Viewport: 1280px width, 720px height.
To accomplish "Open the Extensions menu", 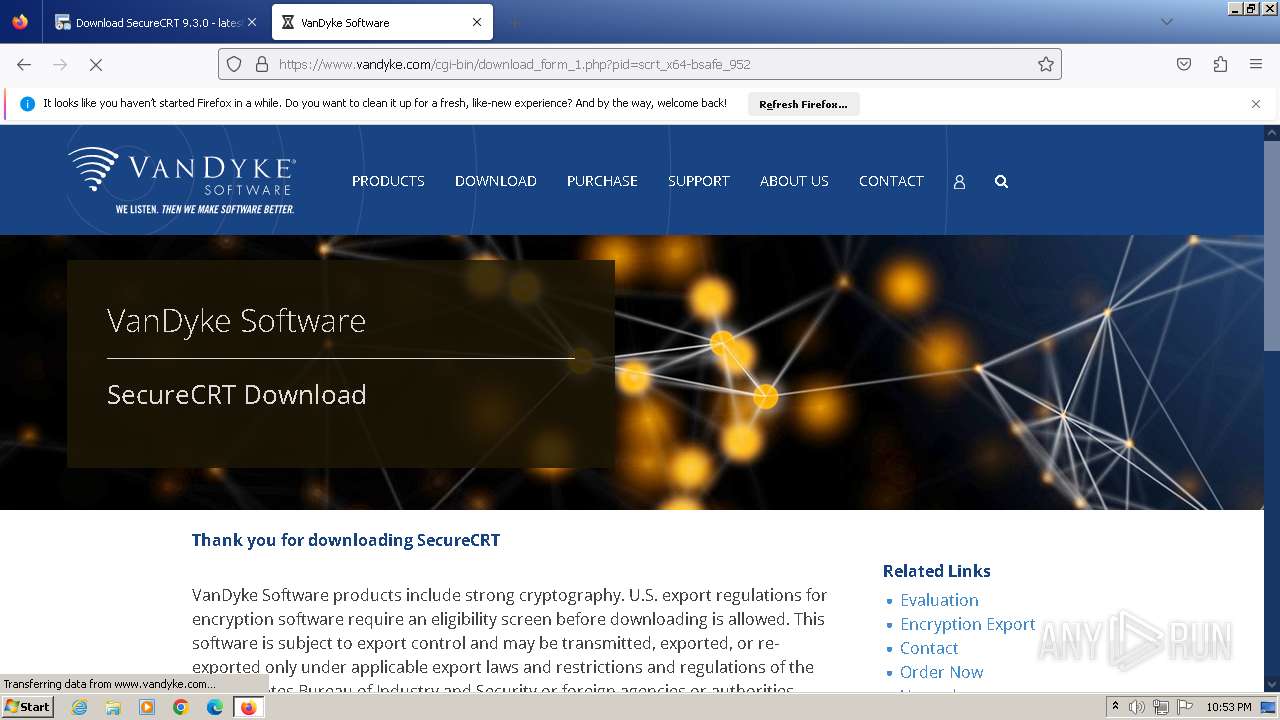I will [x=1220, y=64].
